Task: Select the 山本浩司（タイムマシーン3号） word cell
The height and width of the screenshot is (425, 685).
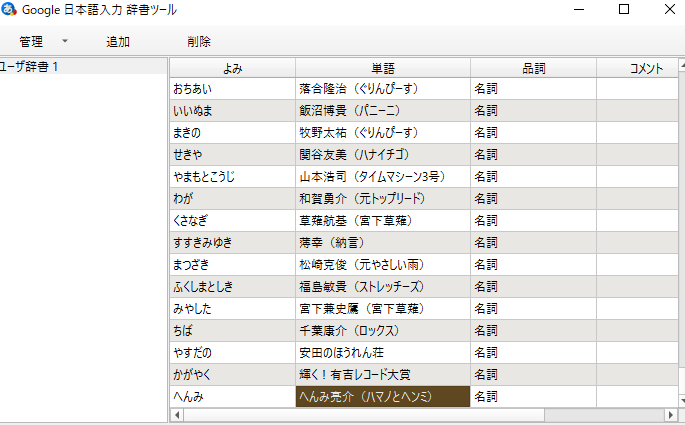Action: [x=383, y=177]
